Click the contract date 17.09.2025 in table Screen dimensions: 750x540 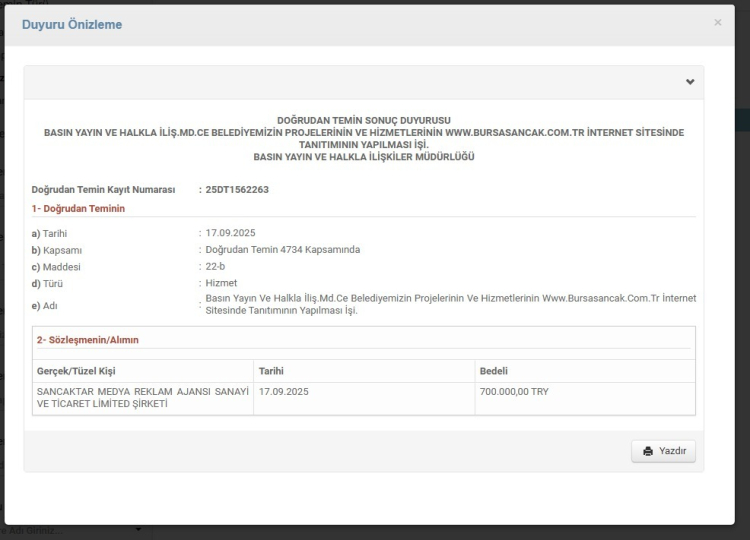click(284, 391)
